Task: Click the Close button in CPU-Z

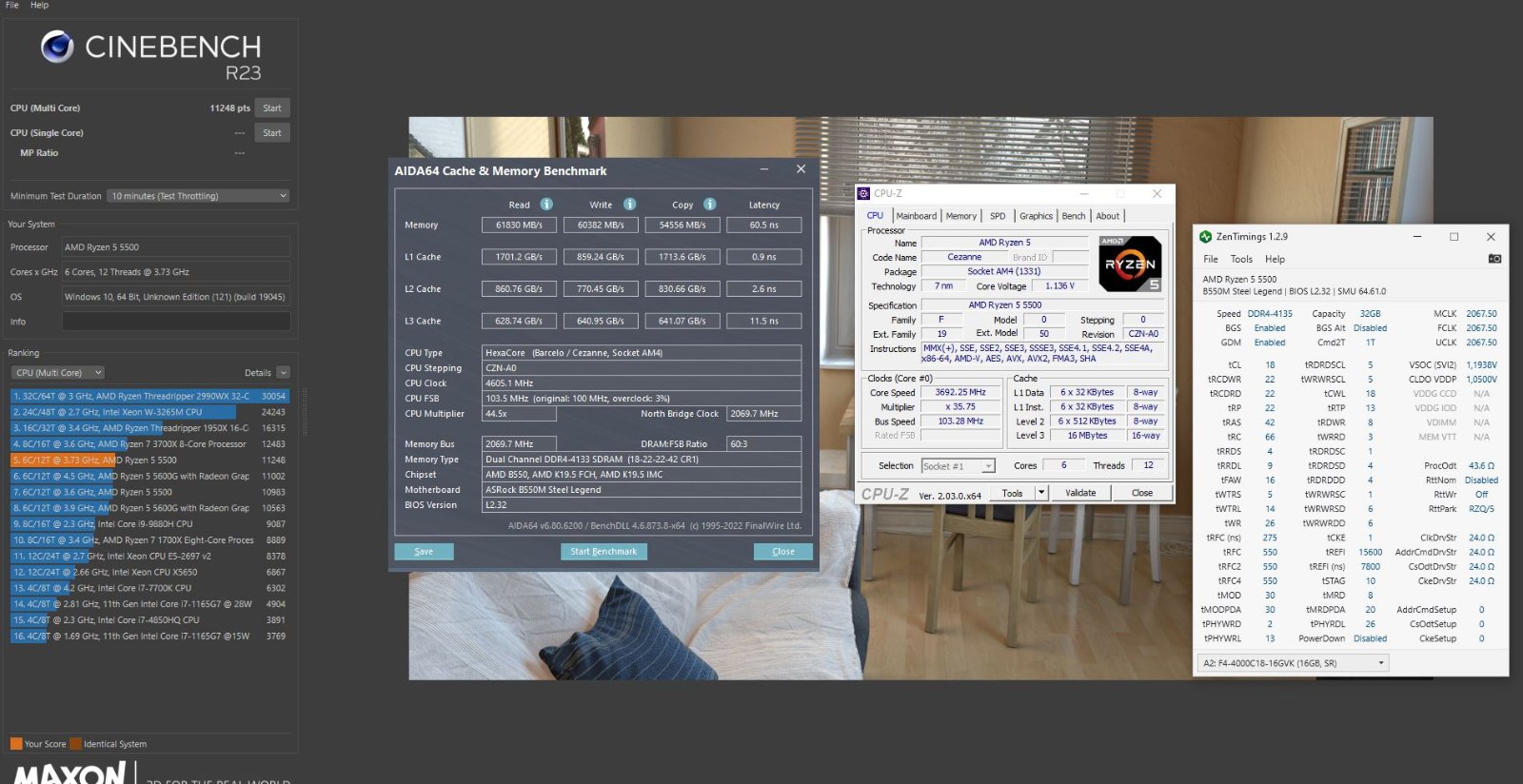Action: click(1142, 493)
